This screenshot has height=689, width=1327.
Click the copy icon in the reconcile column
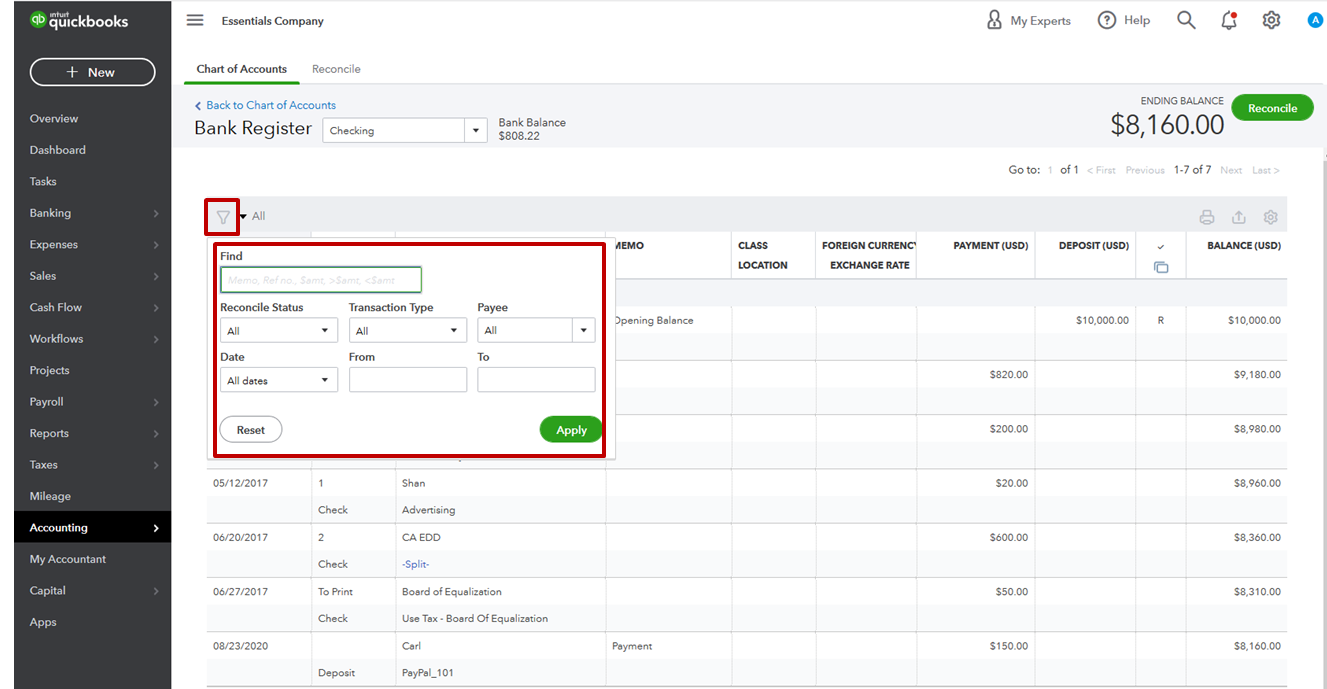coord(1160,267)
